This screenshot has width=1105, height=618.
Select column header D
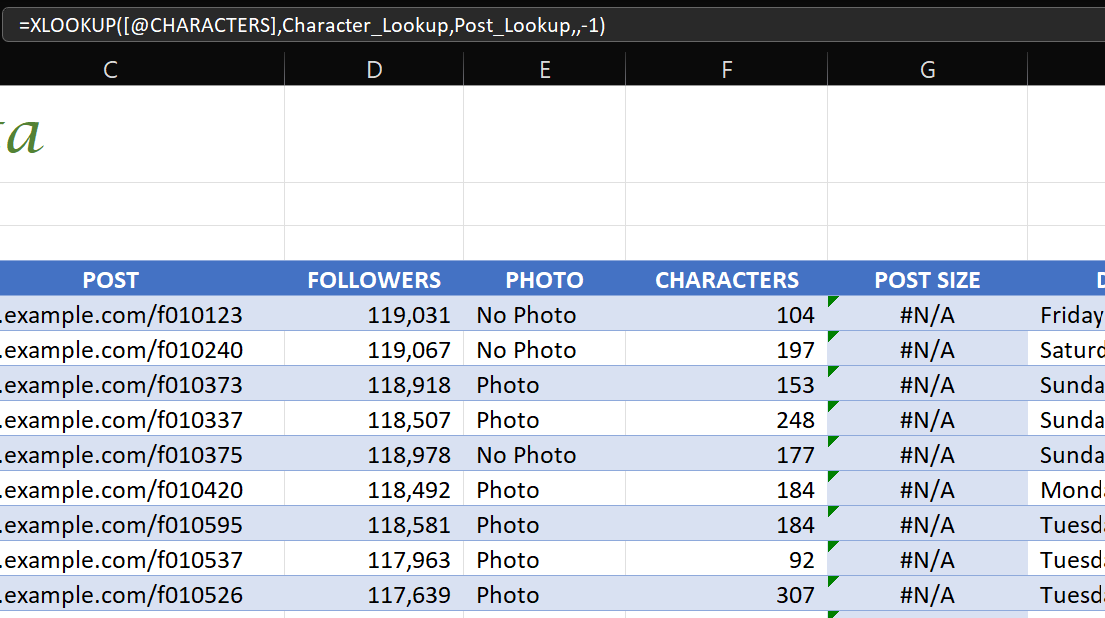pos(374,69)
